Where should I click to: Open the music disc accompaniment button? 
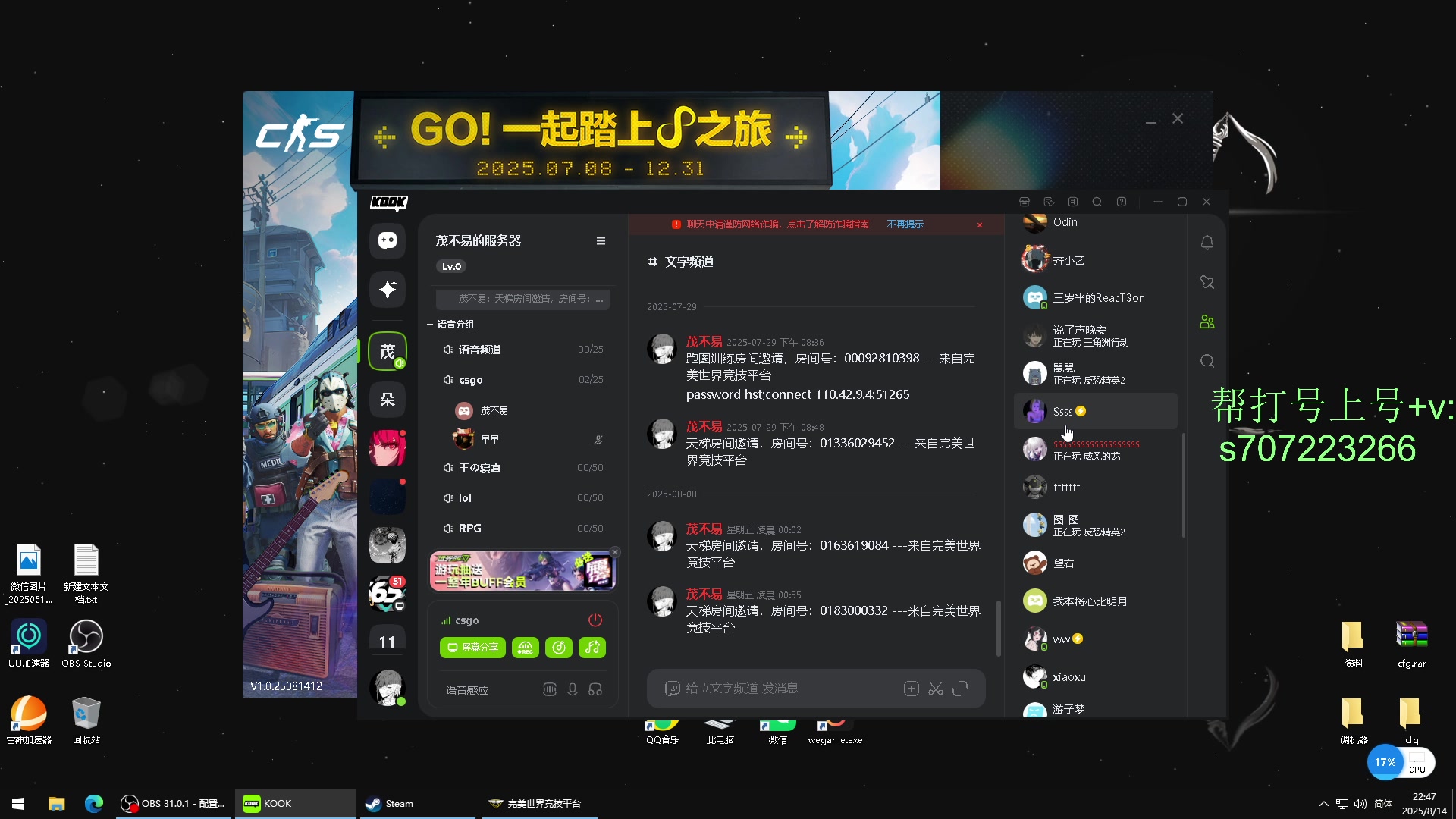click(559, 648)
